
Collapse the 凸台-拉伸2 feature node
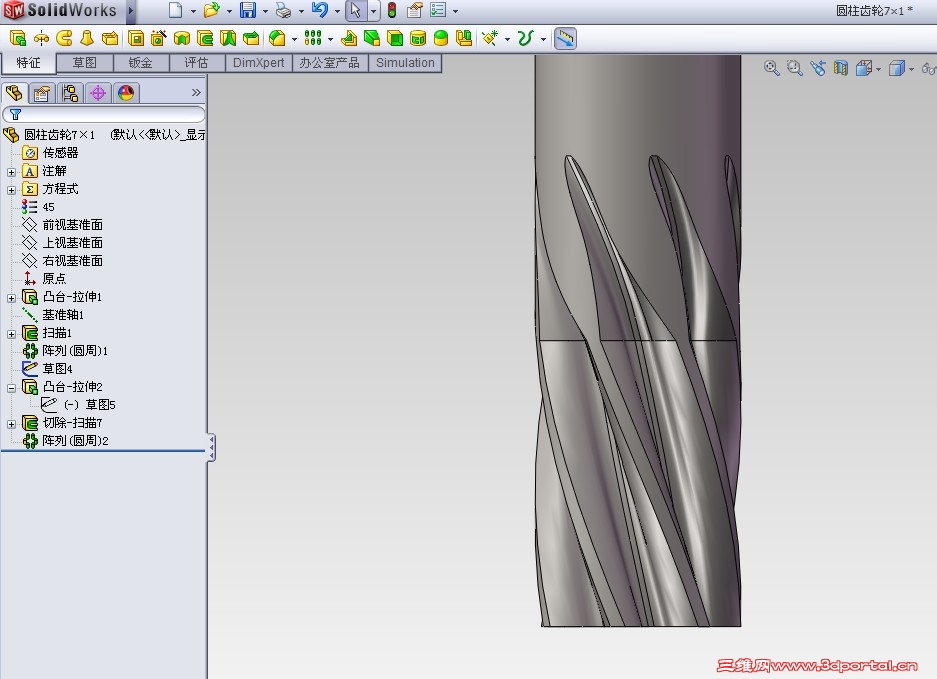[11, 388]
